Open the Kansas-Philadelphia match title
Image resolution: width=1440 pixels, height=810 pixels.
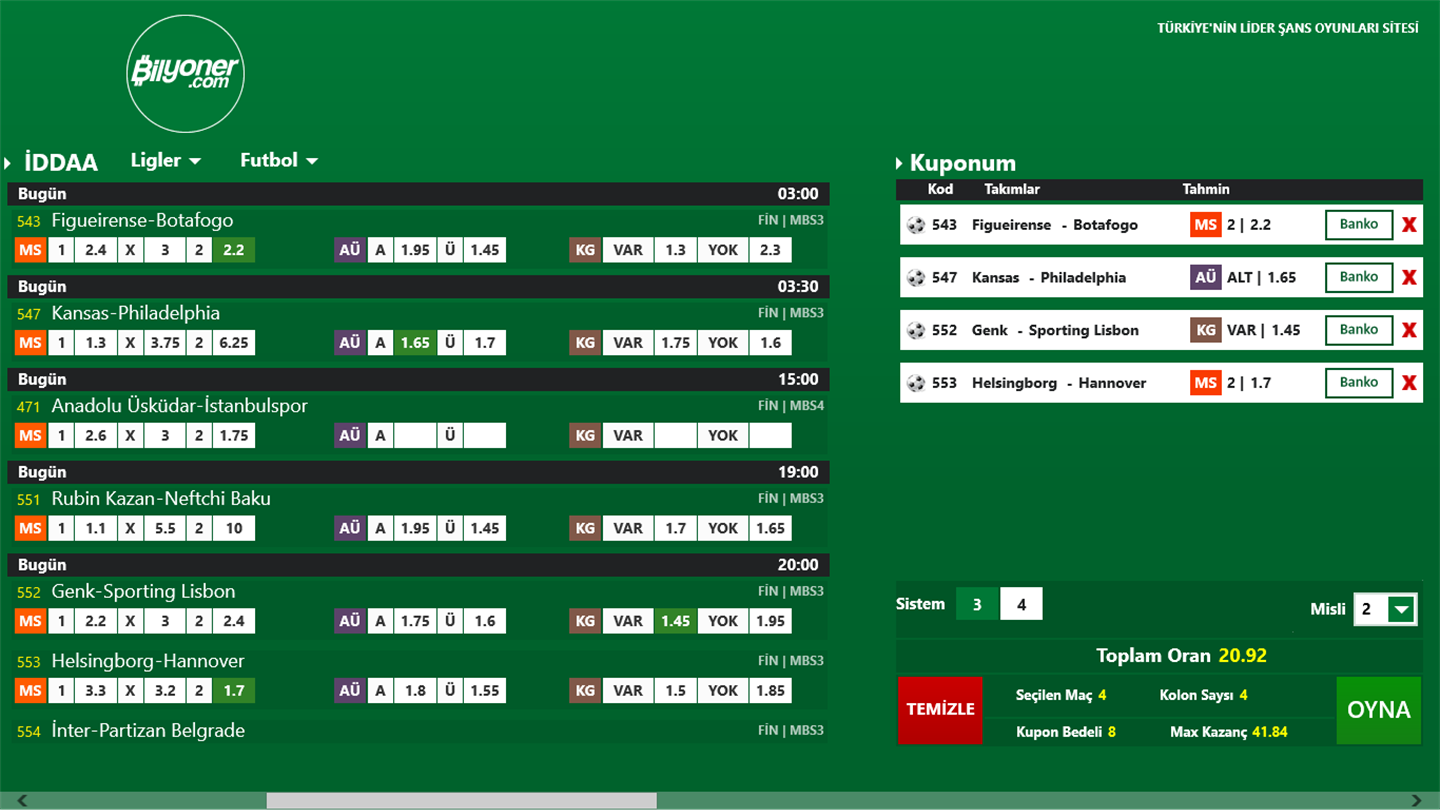point(136,313)
